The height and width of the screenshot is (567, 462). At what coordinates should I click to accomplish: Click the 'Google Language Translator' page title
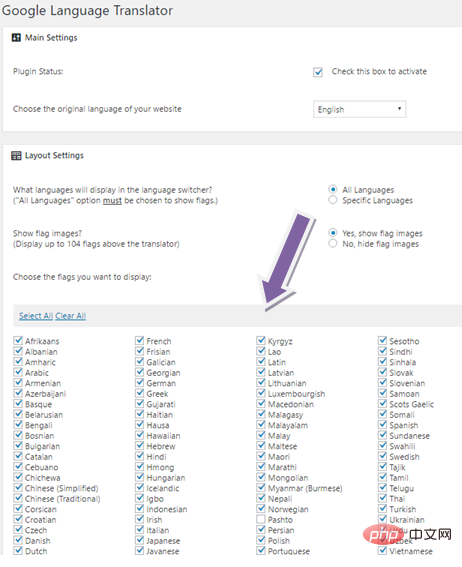[x=87, y=10]
